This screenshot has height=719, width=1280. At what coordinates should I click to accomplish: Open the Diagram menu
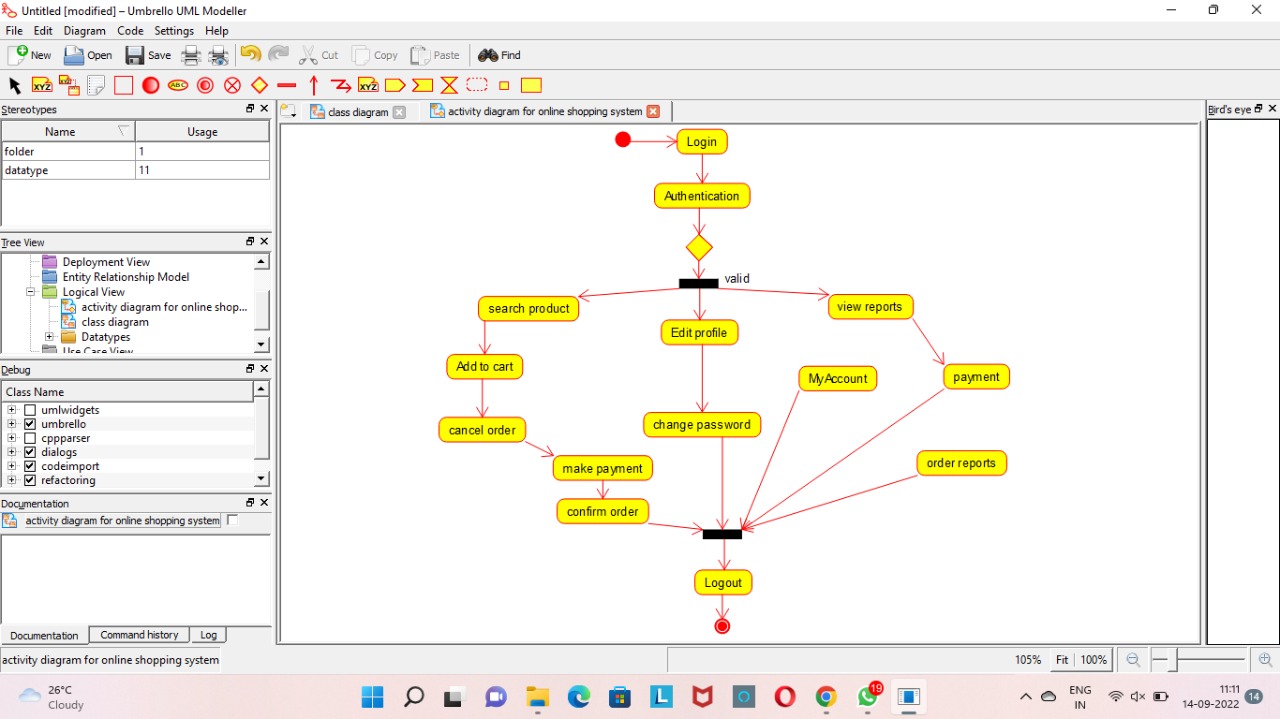[x=84, y=30]
